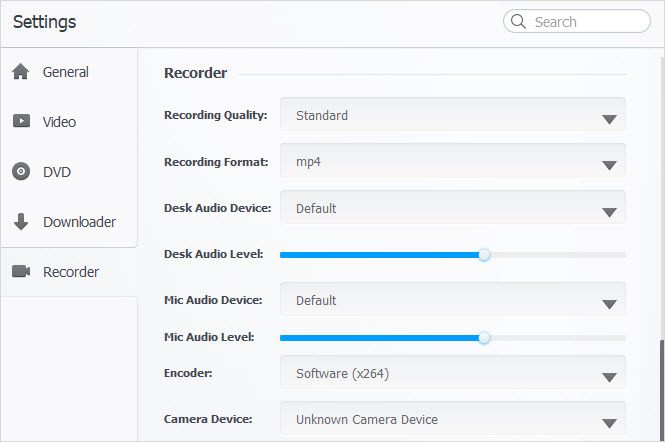Open the Desk Audio Device dropdown
Screen dimensions: 665x442
452,208
